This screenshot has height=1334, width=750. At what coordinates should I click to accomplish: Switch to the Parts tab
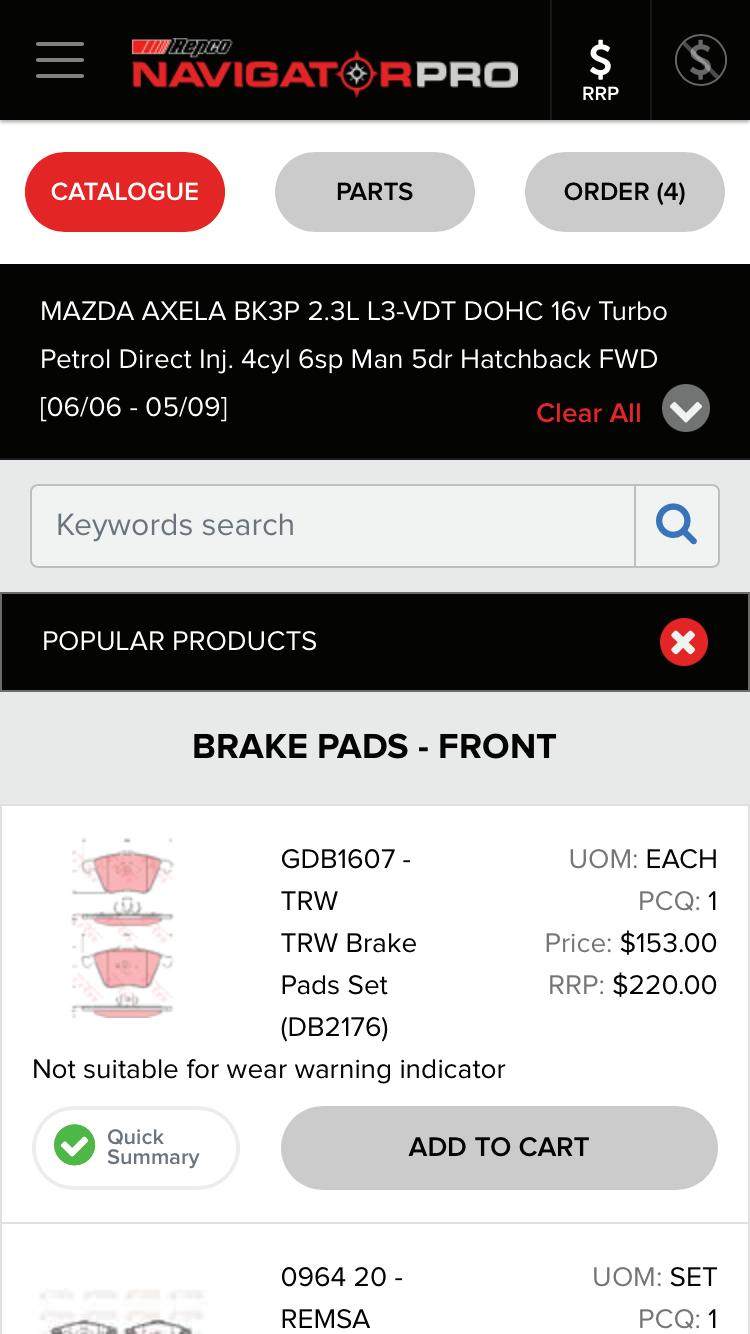(x=374, y=192)
